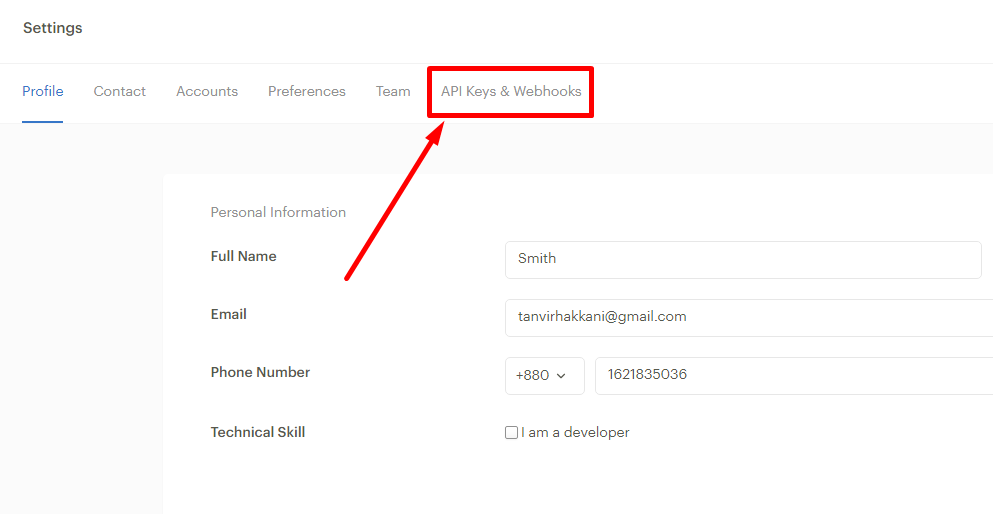Image resolution: width=993 pixels, height=514 pixels.
Task: Click the Full Name field label
Action: tap(243, 256)
